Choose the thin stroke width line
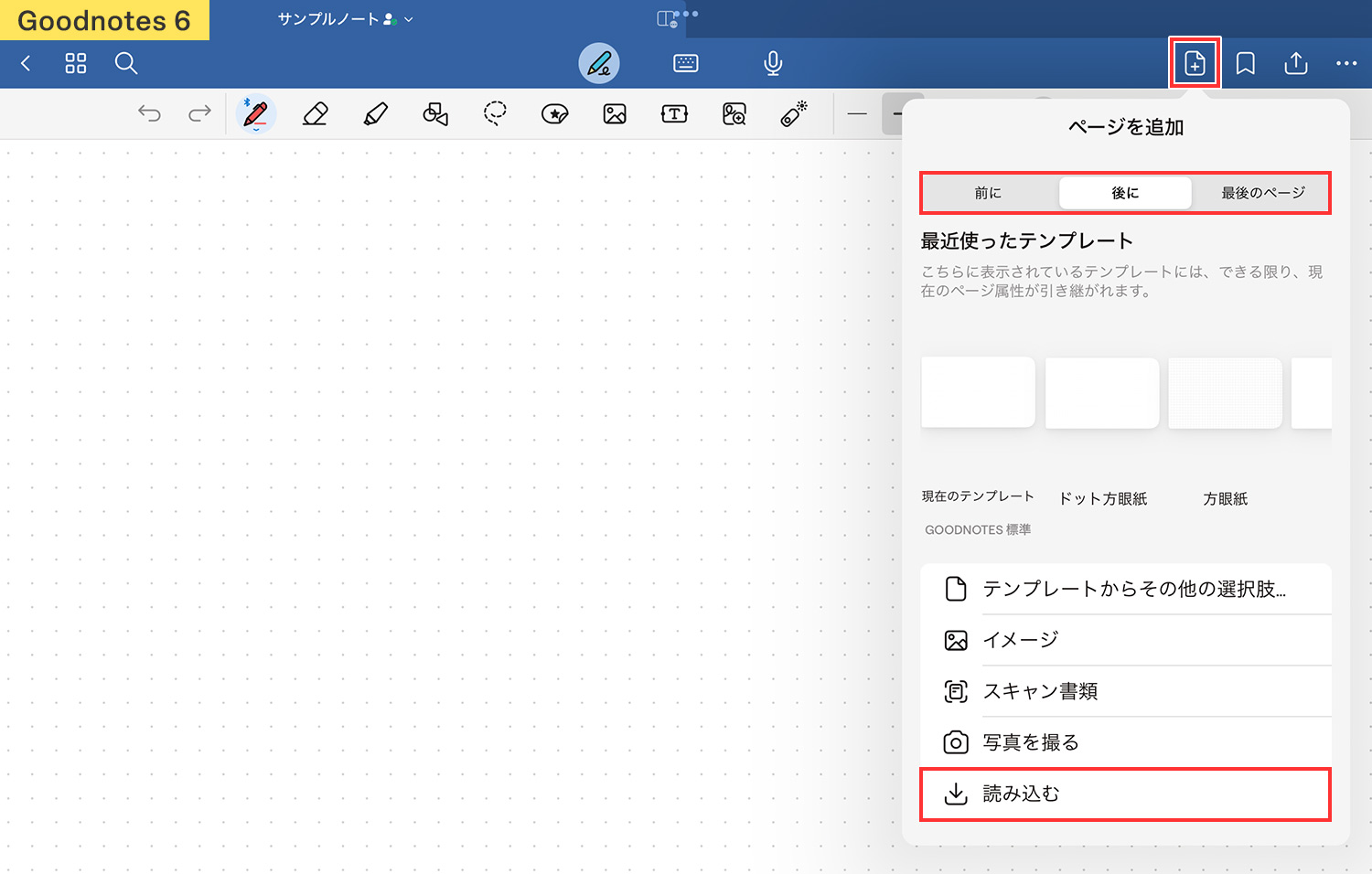Screen dimensions: 1372x874 (857, 114)
